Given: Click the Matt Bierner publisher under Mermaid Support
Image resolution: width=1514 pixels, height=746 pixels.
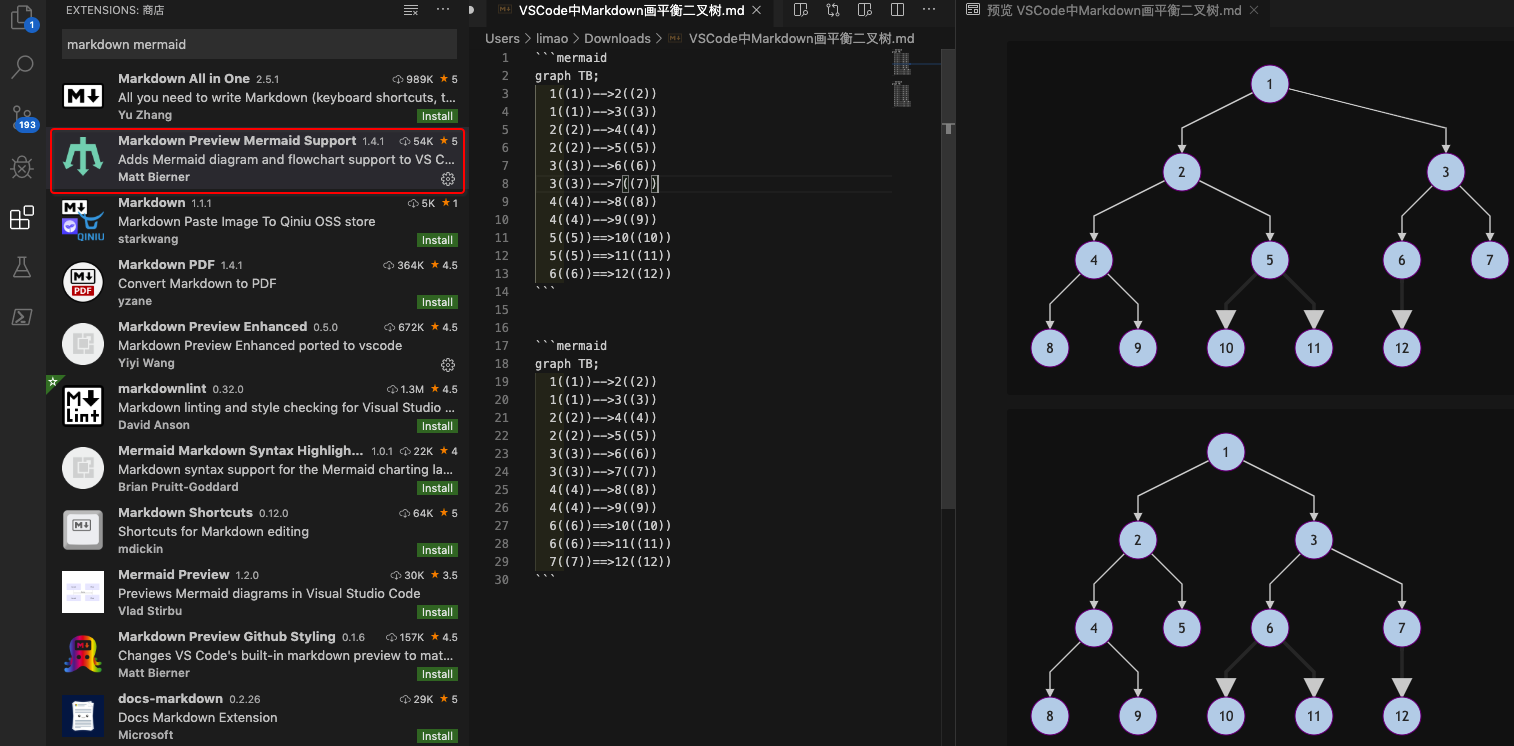Looking at the screenshot, I should click(153, 177).
